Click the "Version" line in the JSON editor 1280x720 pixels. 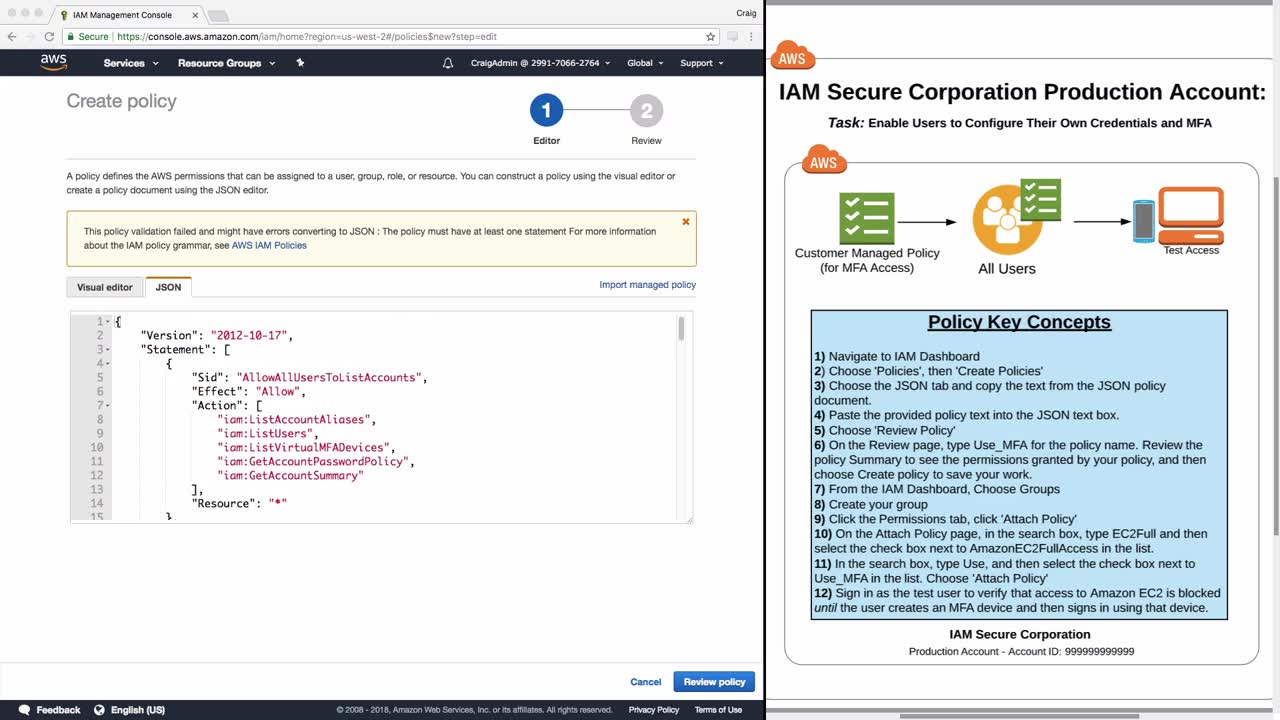[217, 336]
